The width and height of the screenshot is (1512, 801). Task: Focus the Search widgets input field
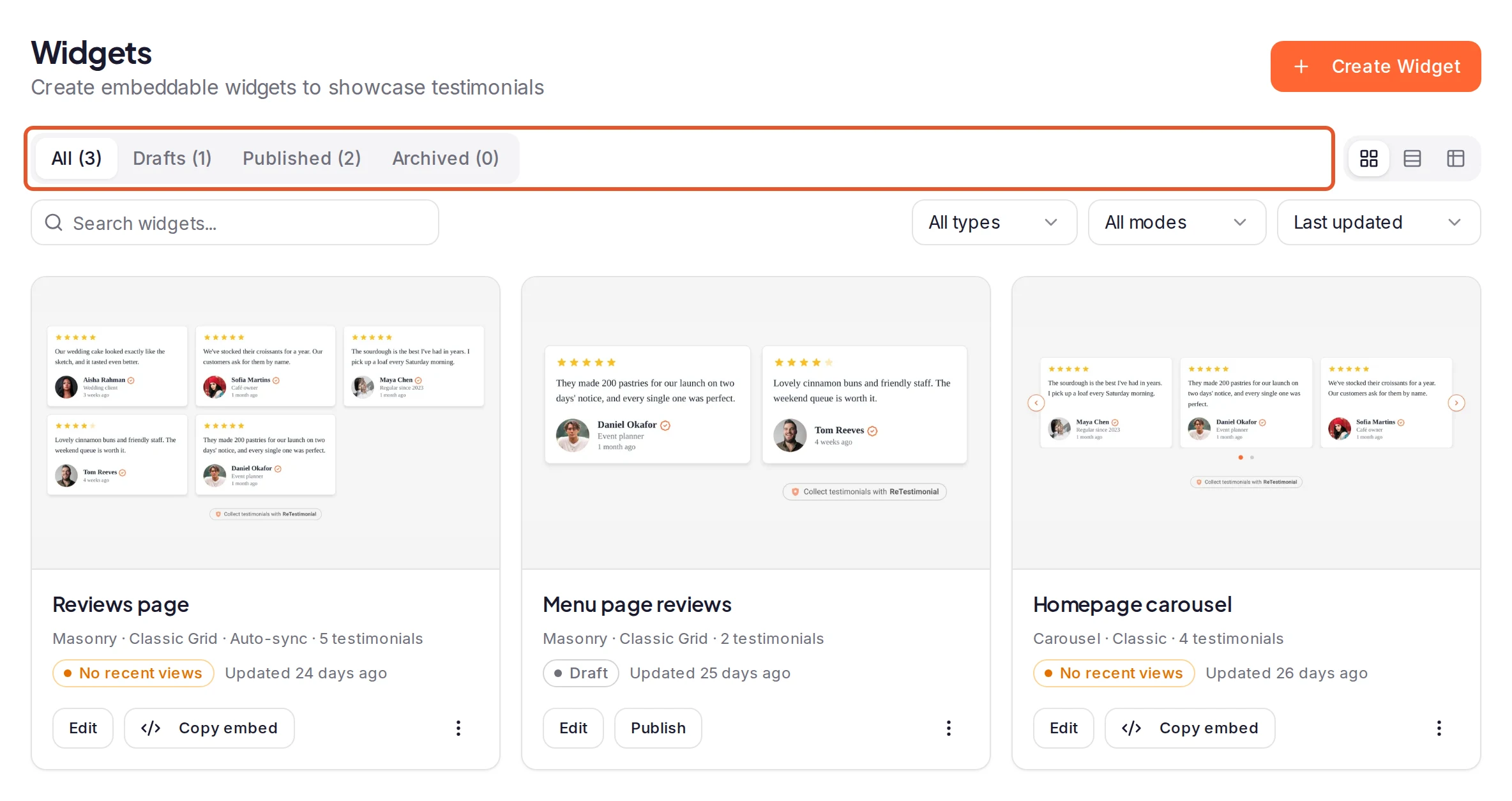tap(235, 222)
